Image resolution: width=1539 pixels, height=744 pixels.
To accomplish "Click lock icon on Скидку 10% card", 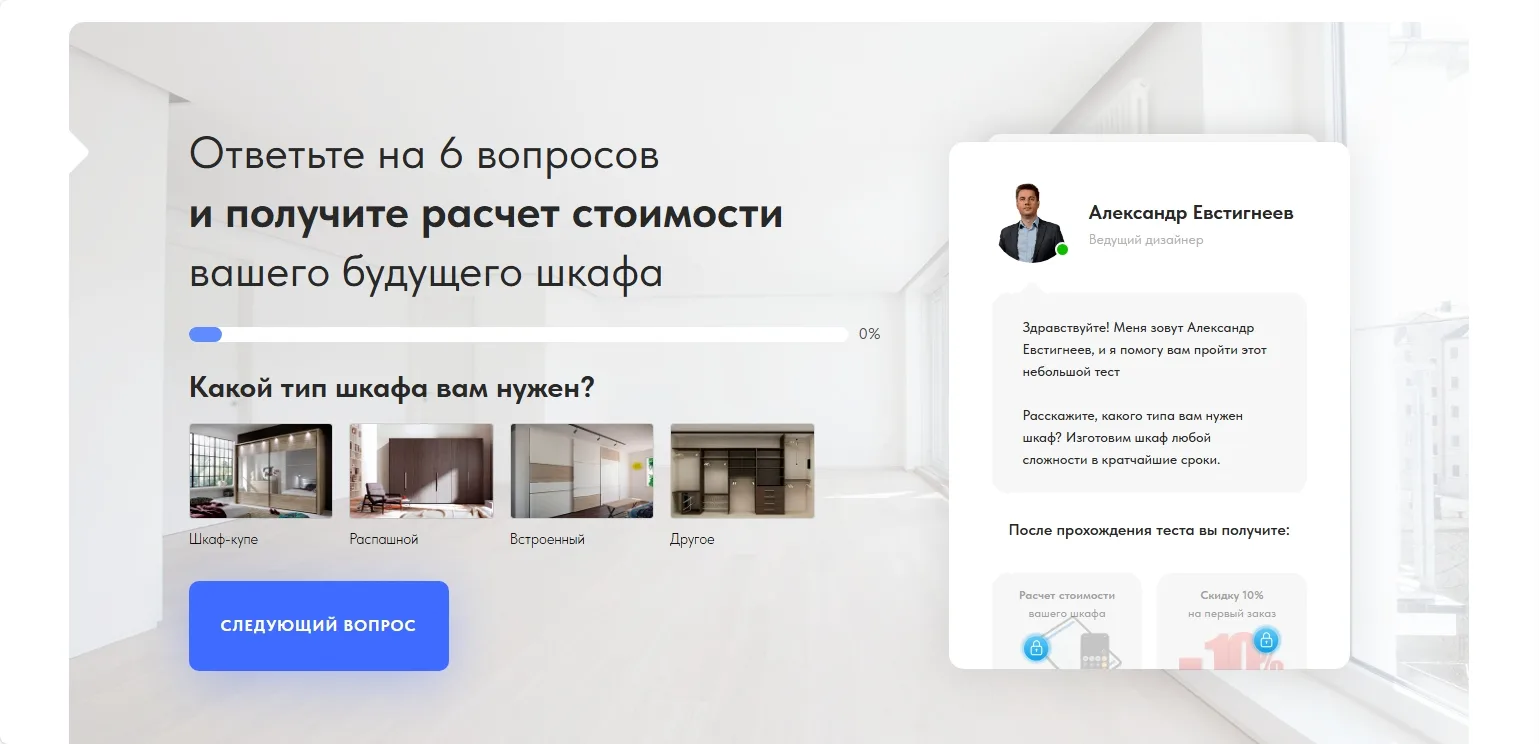I will 1266,639.
